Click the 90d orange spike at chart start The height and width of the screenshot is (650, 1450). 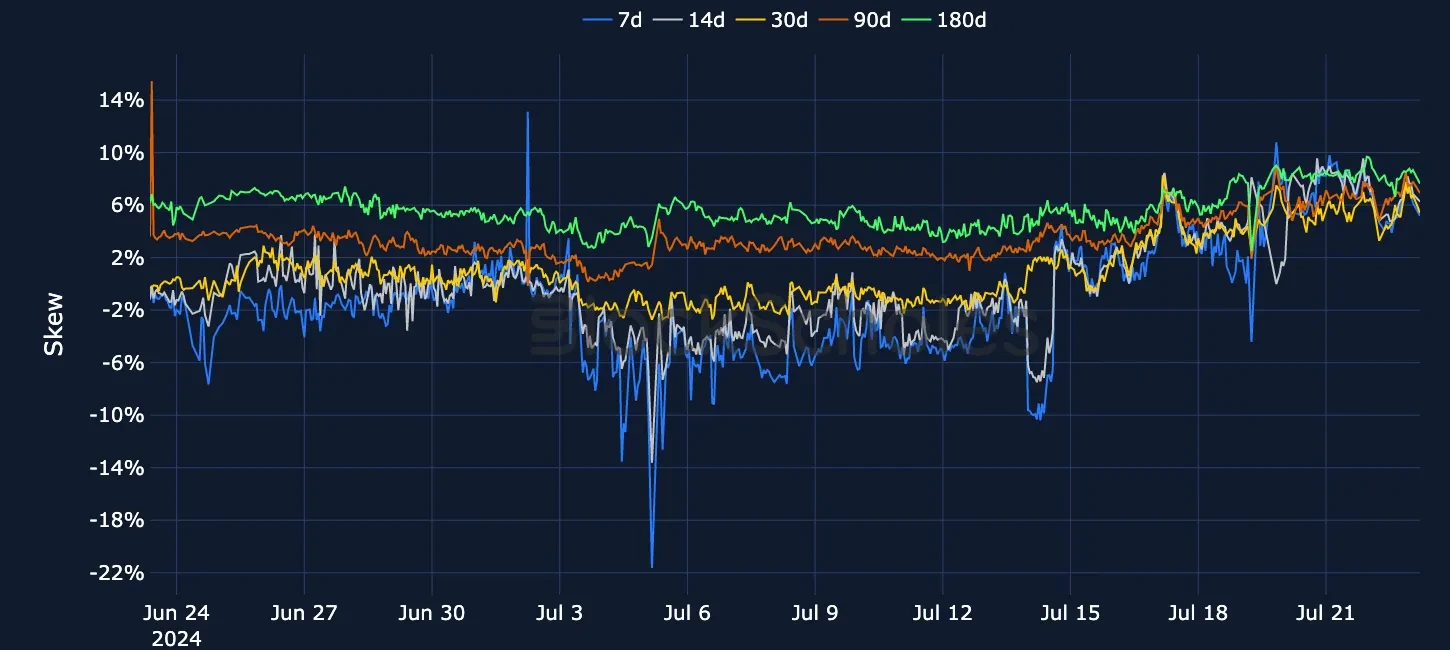(x=151, y=83)
